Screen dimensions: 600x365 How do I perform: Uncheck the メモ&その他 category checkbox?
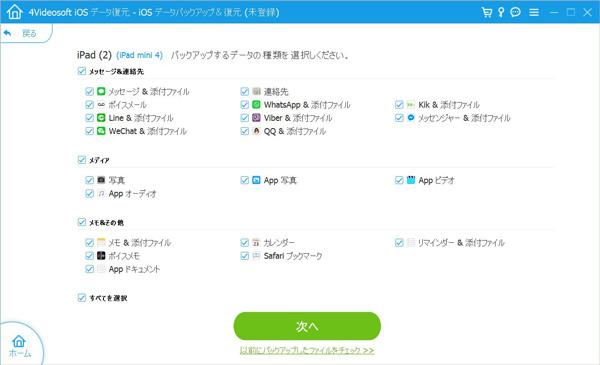coord(82,222)
